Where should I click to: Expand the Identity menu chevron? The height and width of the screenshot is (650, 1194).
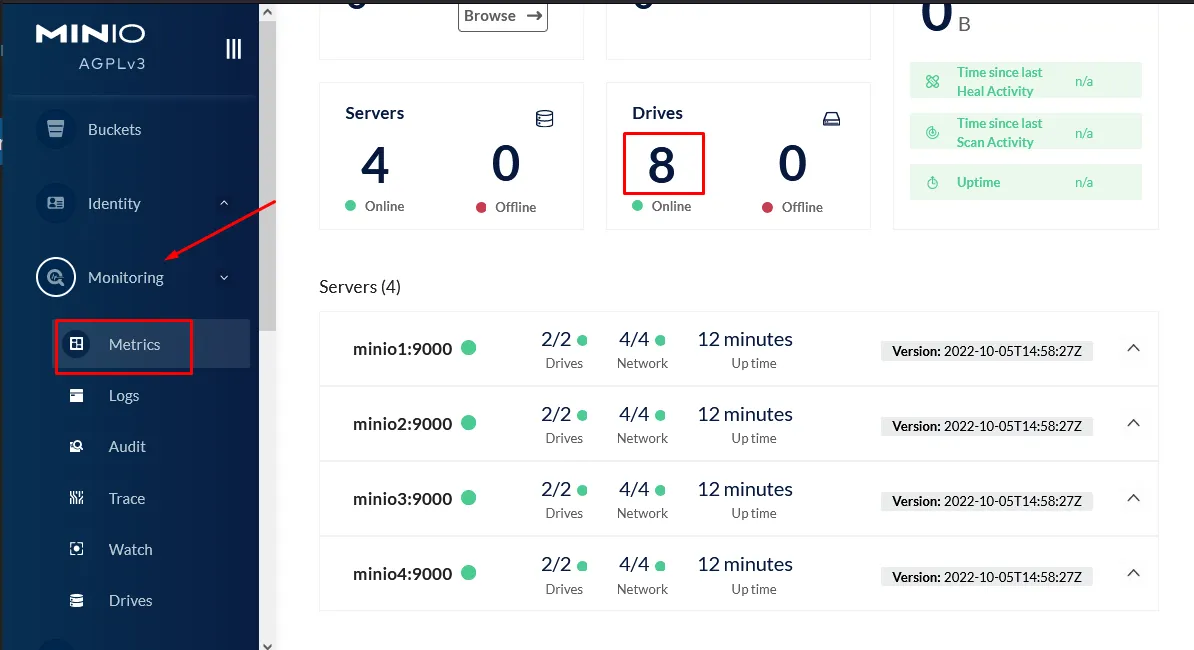pyautogui.click(x=224, y=203)
